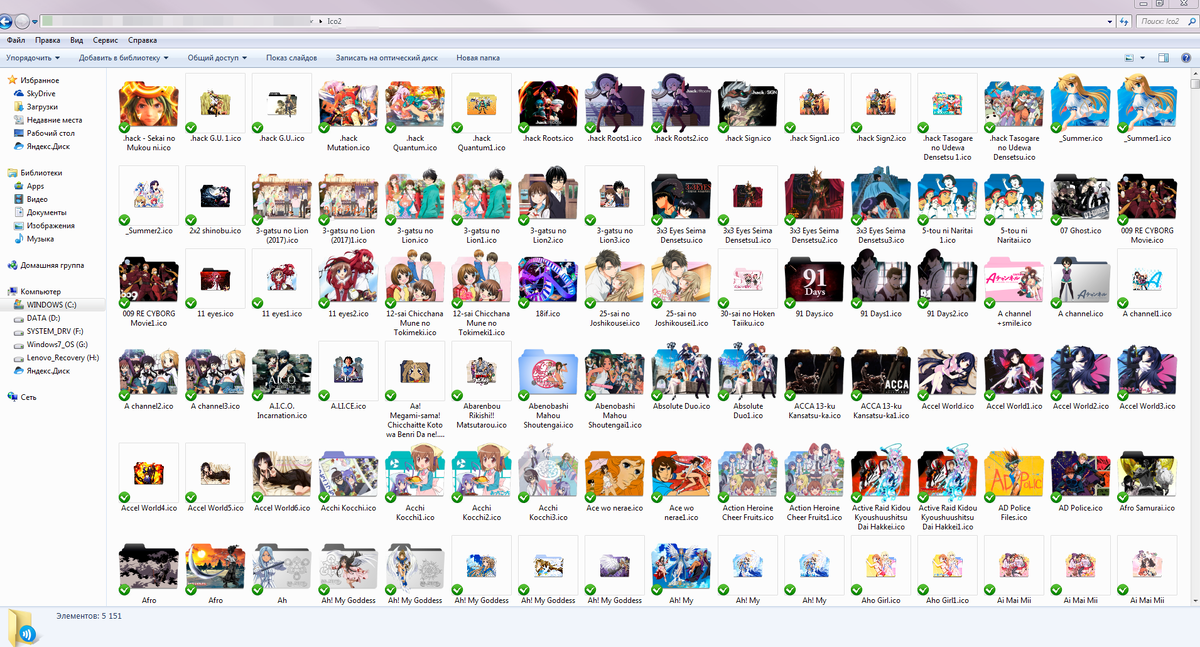Viewport: 1200px width, 647px height.
Task: Open the Общий доступ dropdown
Action: tap(217, 58)
